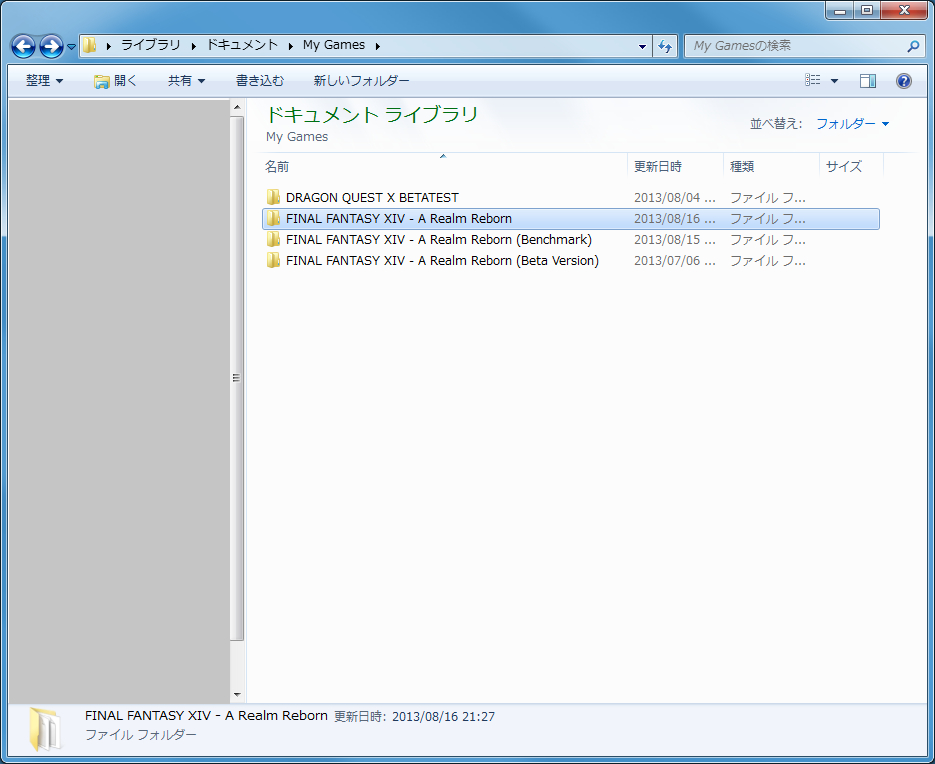Click the navigation pane scrollbar thumb

pyautogui.click(x=237, y=378)
